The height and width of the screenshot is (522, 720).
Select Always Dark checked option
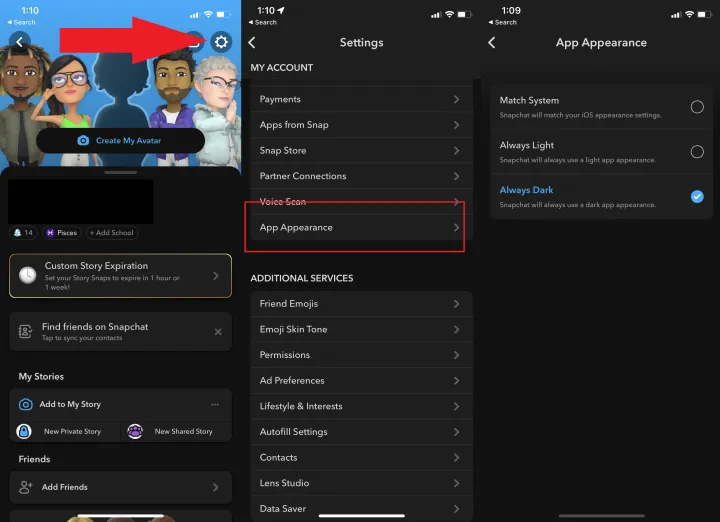[x=697, y=197]
